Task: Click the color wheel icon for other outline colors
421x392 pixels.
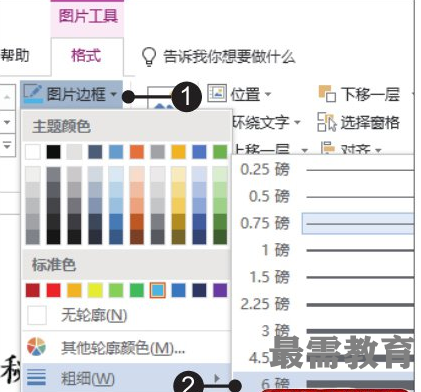Action: (x=36, y=347)
